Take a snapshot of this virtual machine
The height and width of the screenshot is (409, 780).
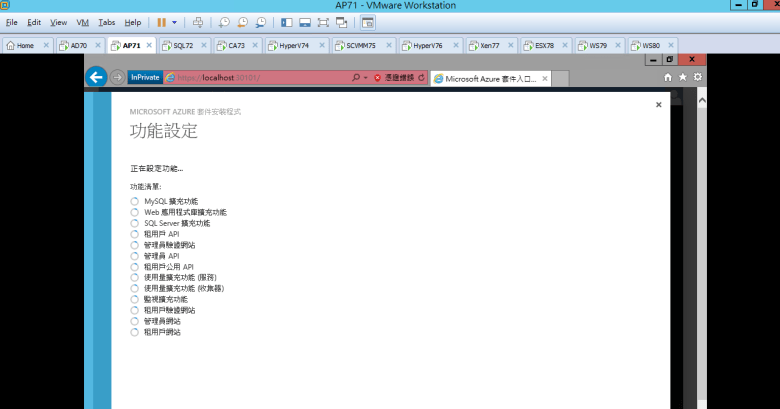pyautogui.click(x=225, y=21)
